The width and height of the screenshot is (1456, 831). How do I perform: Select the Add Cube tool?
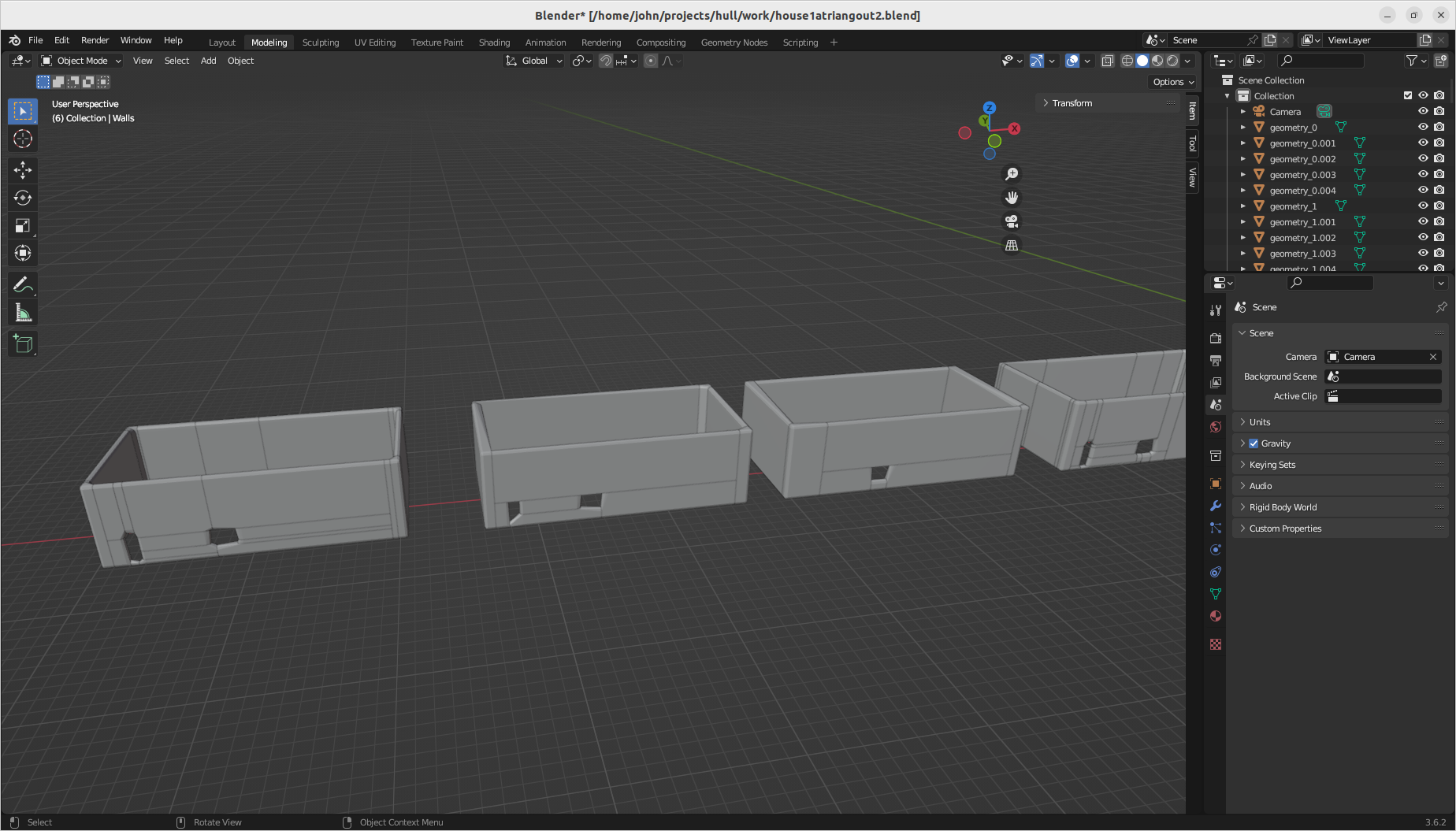[22, 343]
